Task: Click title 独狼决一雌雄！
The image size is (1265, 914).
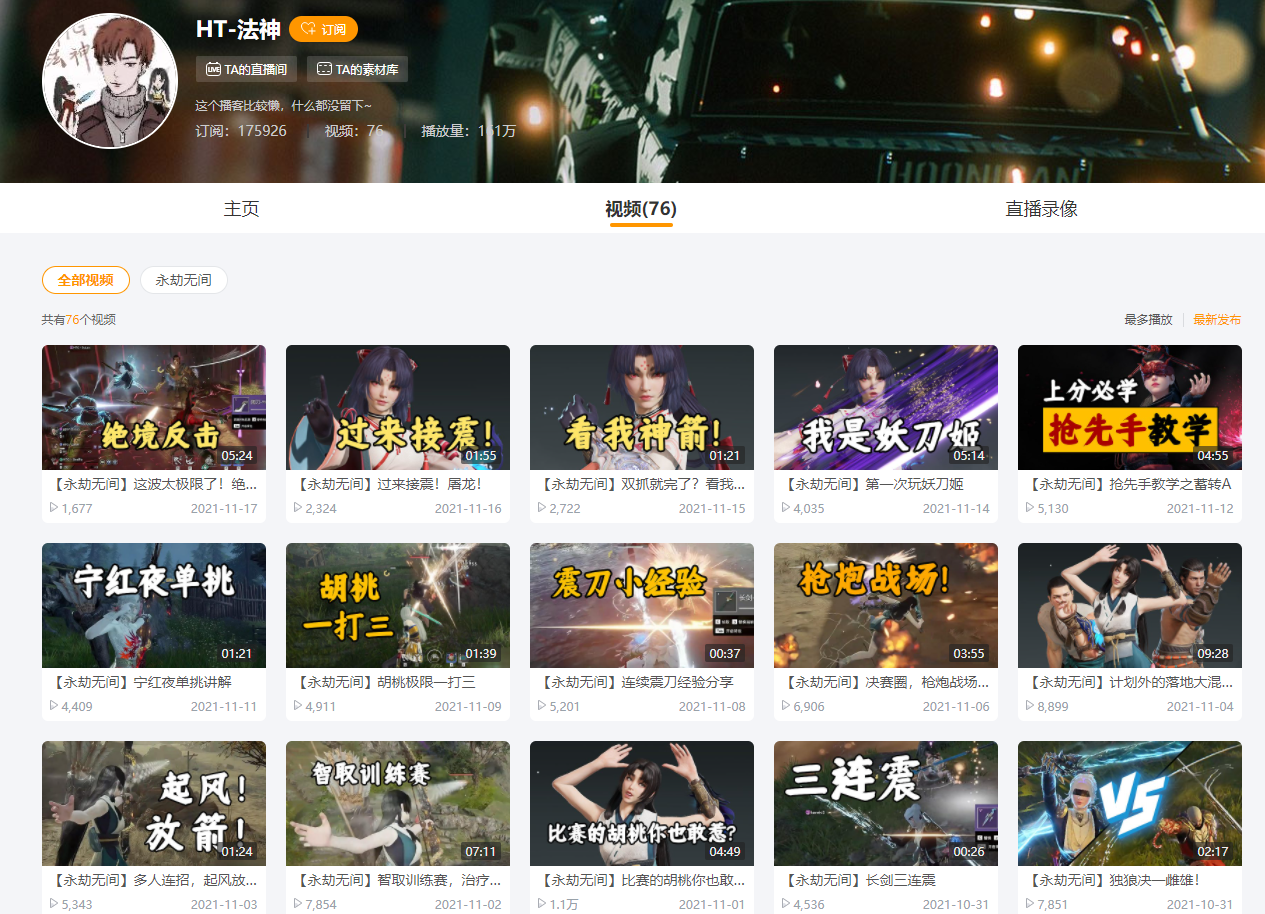Action: 1112,880
